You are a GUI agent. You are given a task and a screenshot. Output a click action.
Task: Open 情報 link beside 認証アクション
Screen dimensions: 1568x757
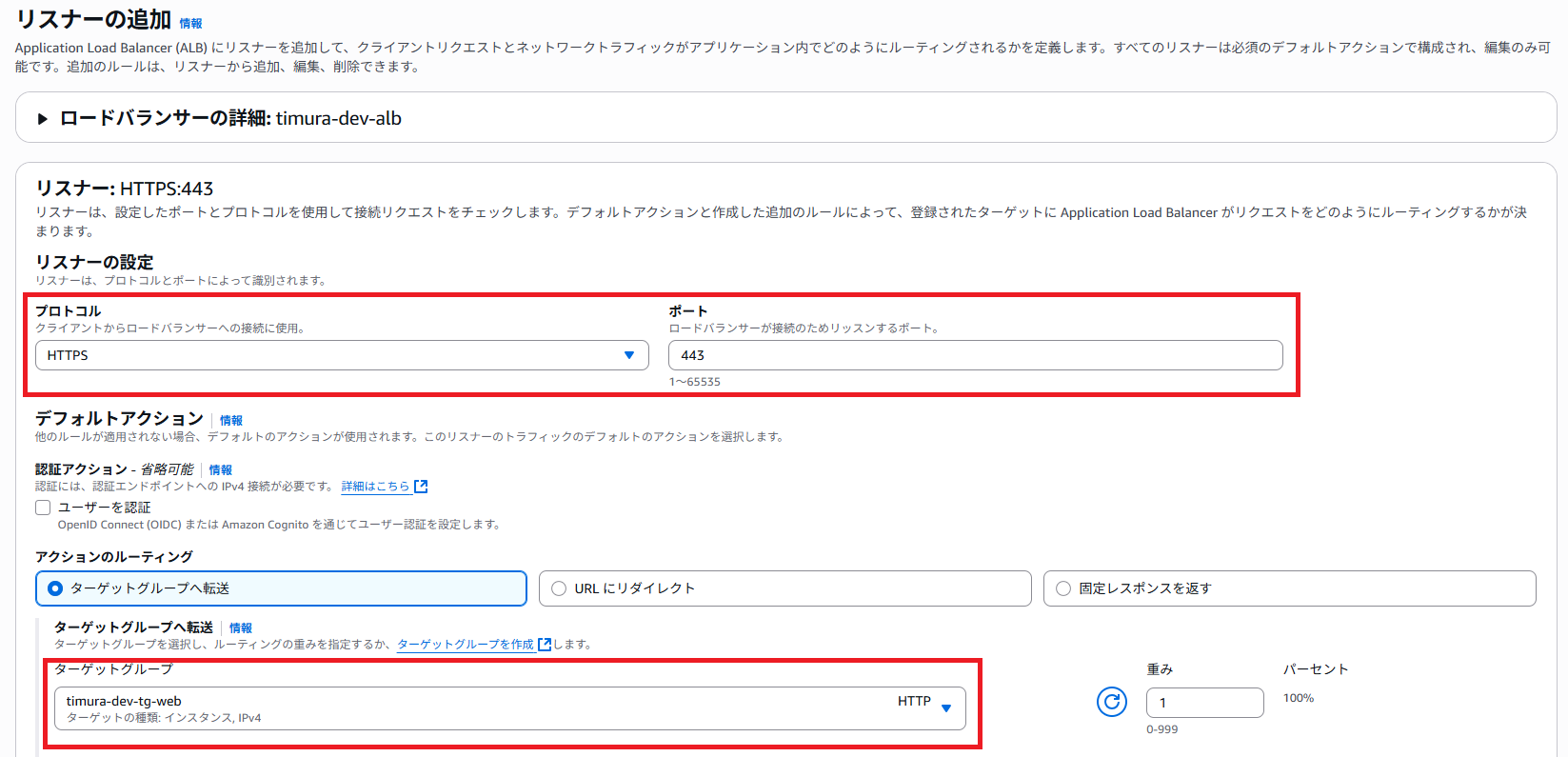coord(221,470)
